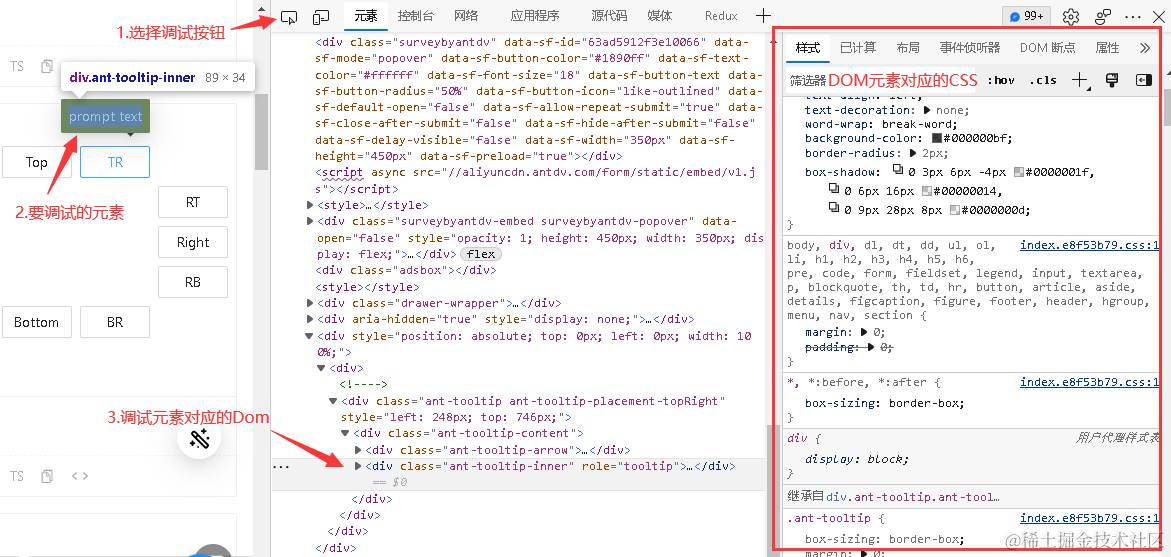The image size is (1171, 557).
Task: Open index.e8f53b79.css link for box-sizing rule
Action: [1089, 382]
